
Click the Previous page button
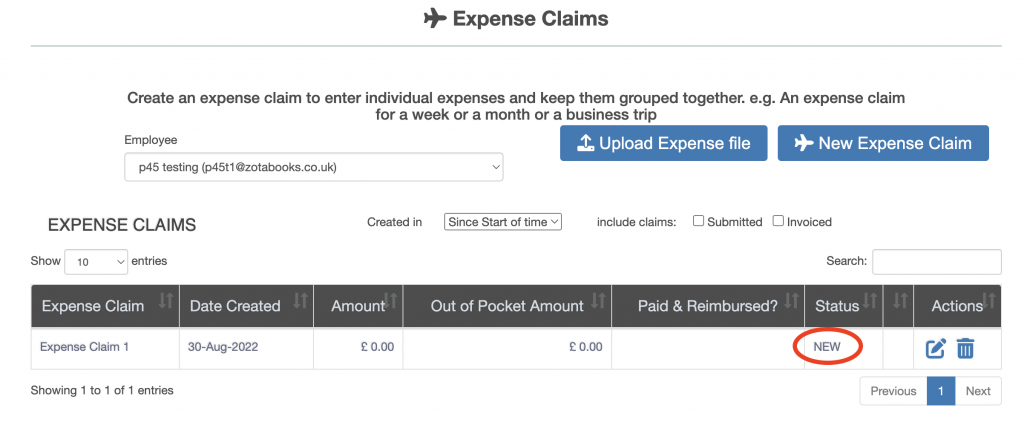(x=893, y=391)
